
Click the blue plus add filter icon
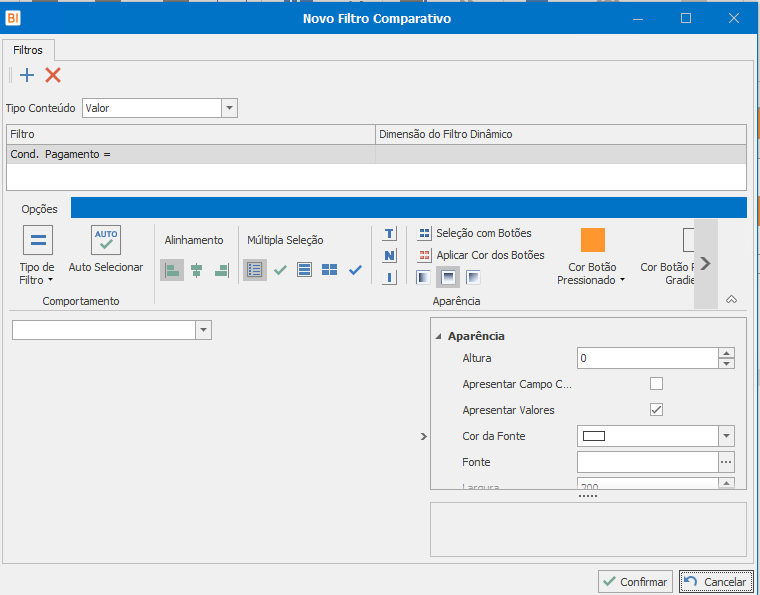pyautogui.click(x=27, y=75)
